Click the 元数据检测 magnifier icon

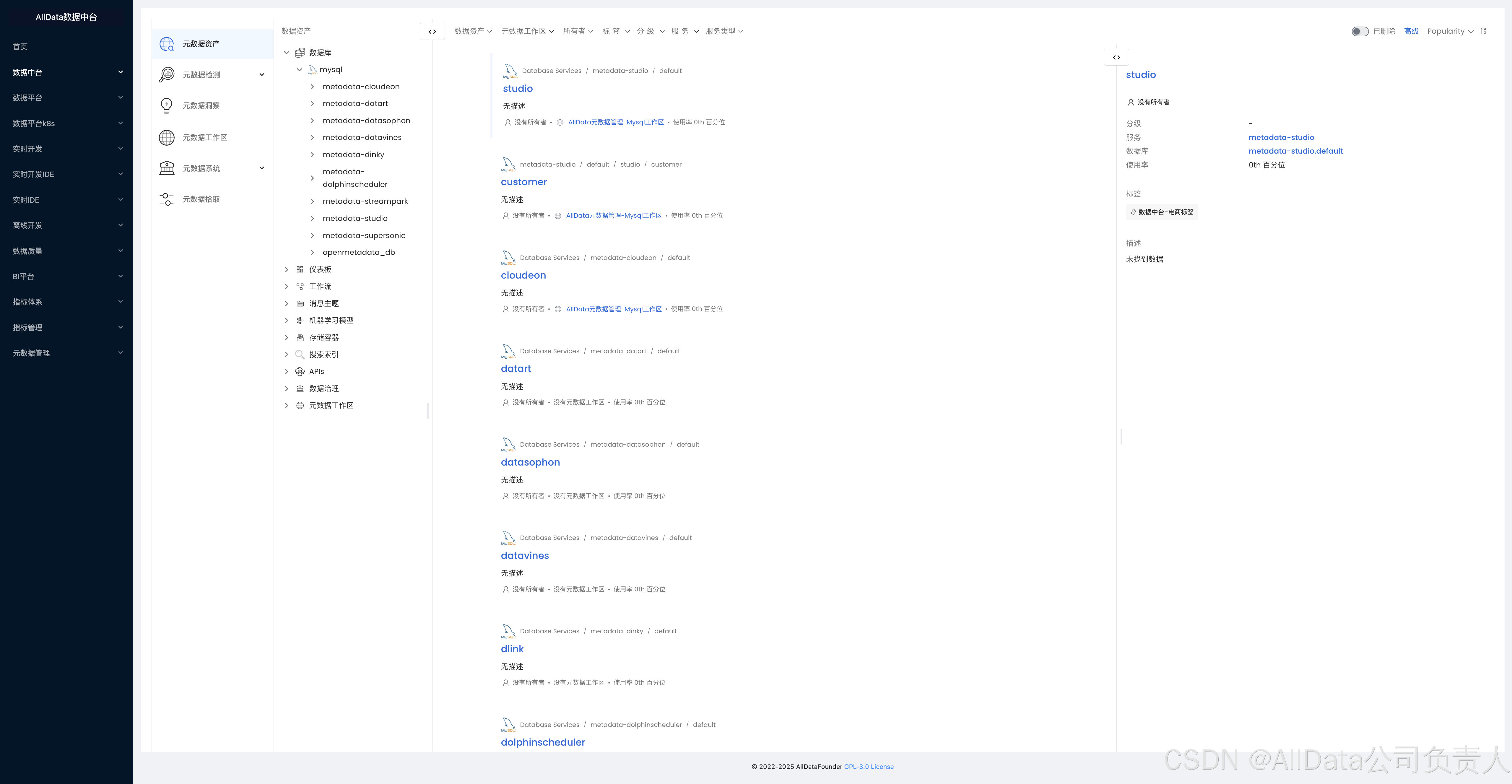coord(167,74)
